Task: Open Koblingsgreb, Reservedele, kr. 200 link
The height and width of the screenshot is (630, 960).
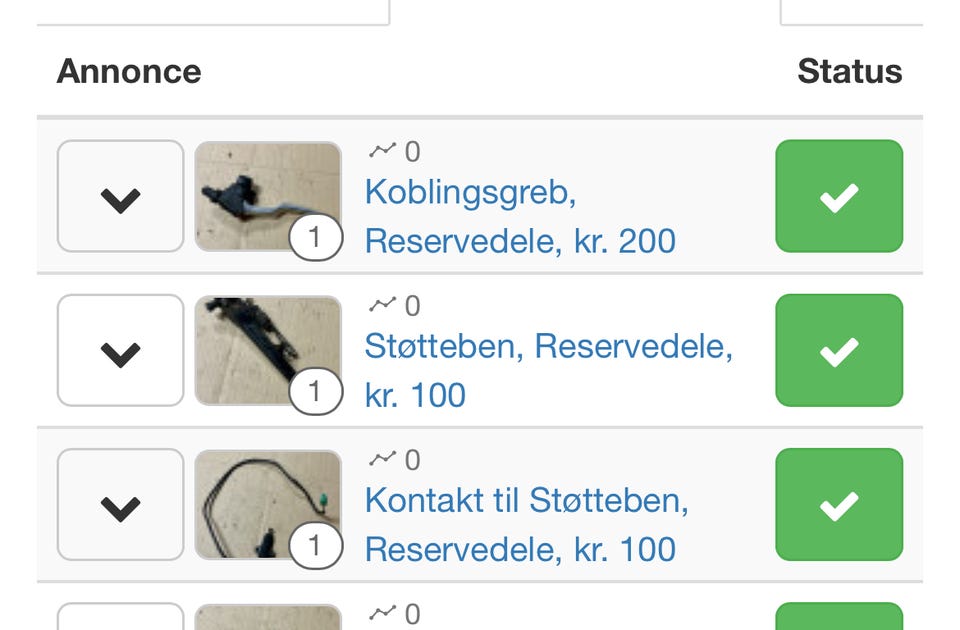Action: click(x=520, y=216)
